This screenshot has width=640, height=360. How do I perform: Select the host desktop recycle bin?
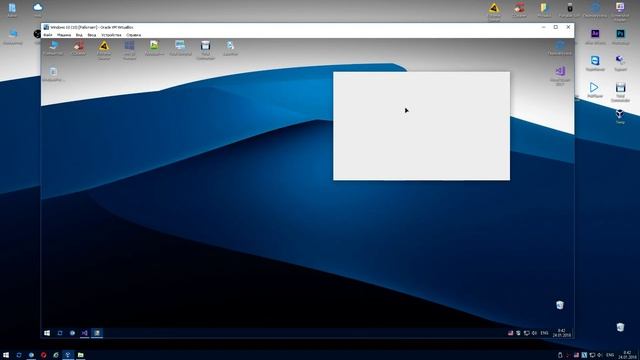tap(620, 327)
